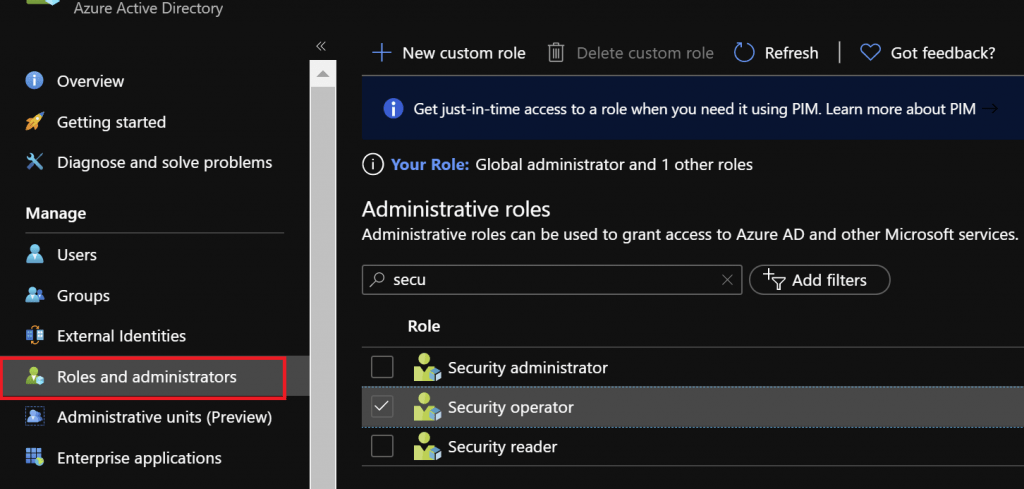
Task: Open the Security reader role
Action: pyautogui.click(x=502, y=447)
